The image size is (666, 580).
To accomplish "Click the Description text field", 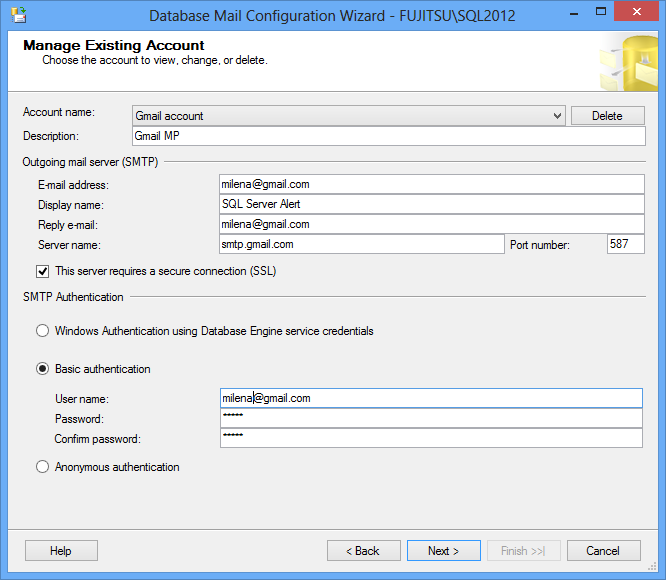I will (388, 136).
